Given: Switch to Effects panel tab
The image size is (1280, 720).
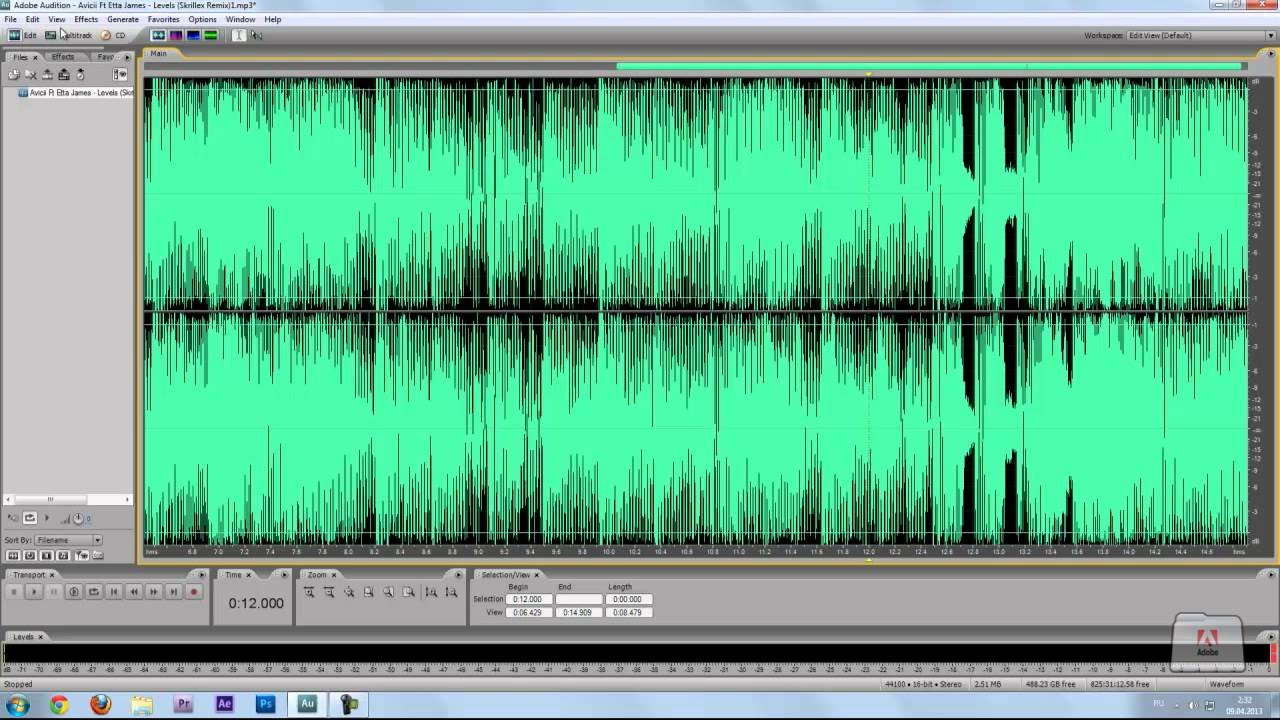Looking at the screenshot, I should coord(63,57).
